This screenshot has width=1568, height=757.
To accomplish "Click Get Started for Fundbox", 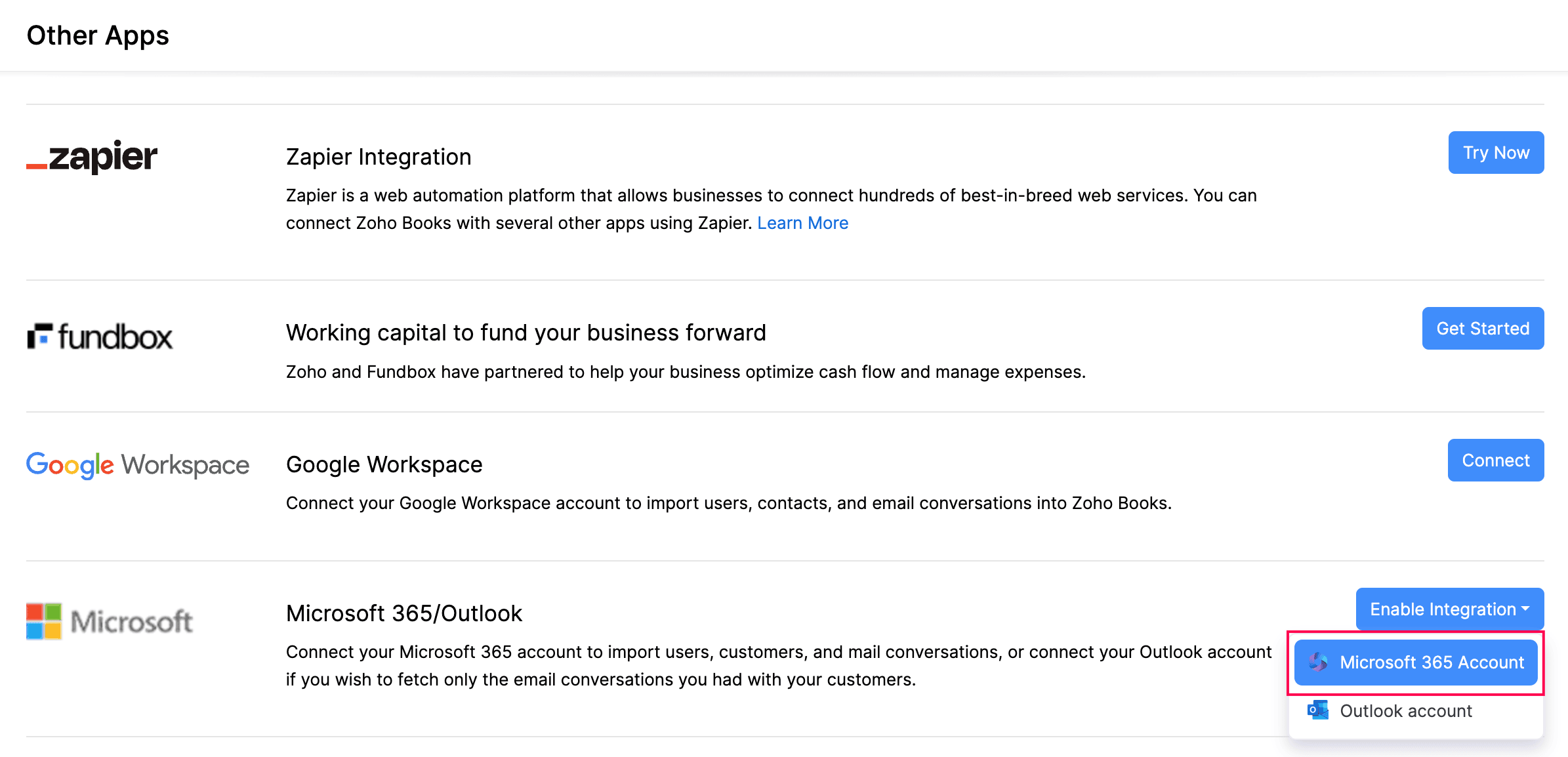I will (1483, 328).
